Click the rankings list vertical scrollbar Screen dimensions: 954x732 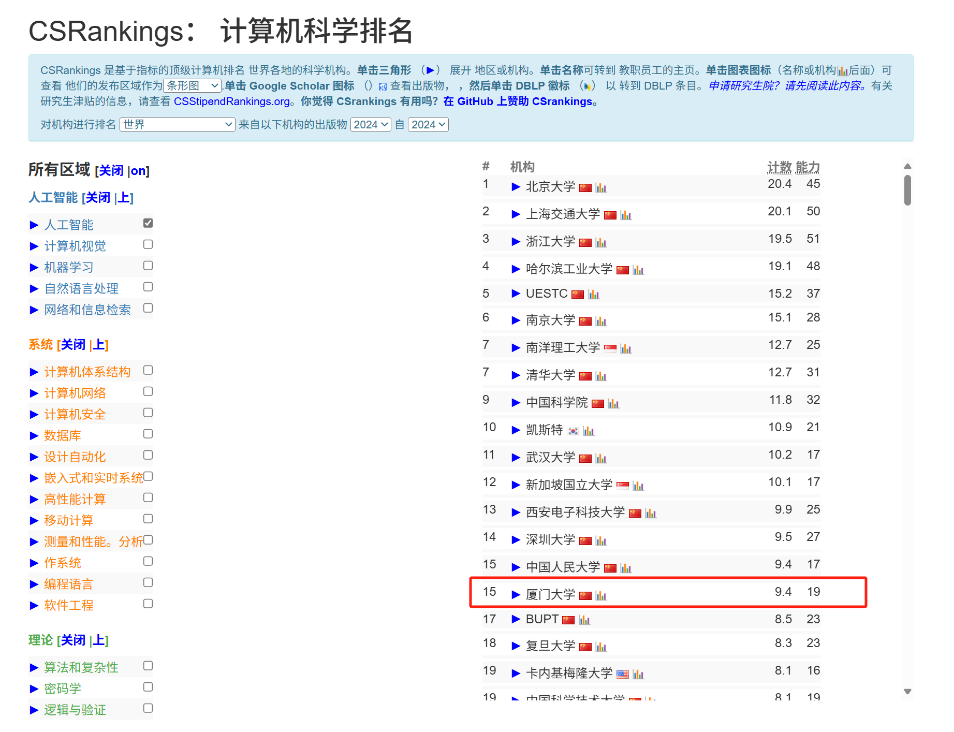point(907,190)
